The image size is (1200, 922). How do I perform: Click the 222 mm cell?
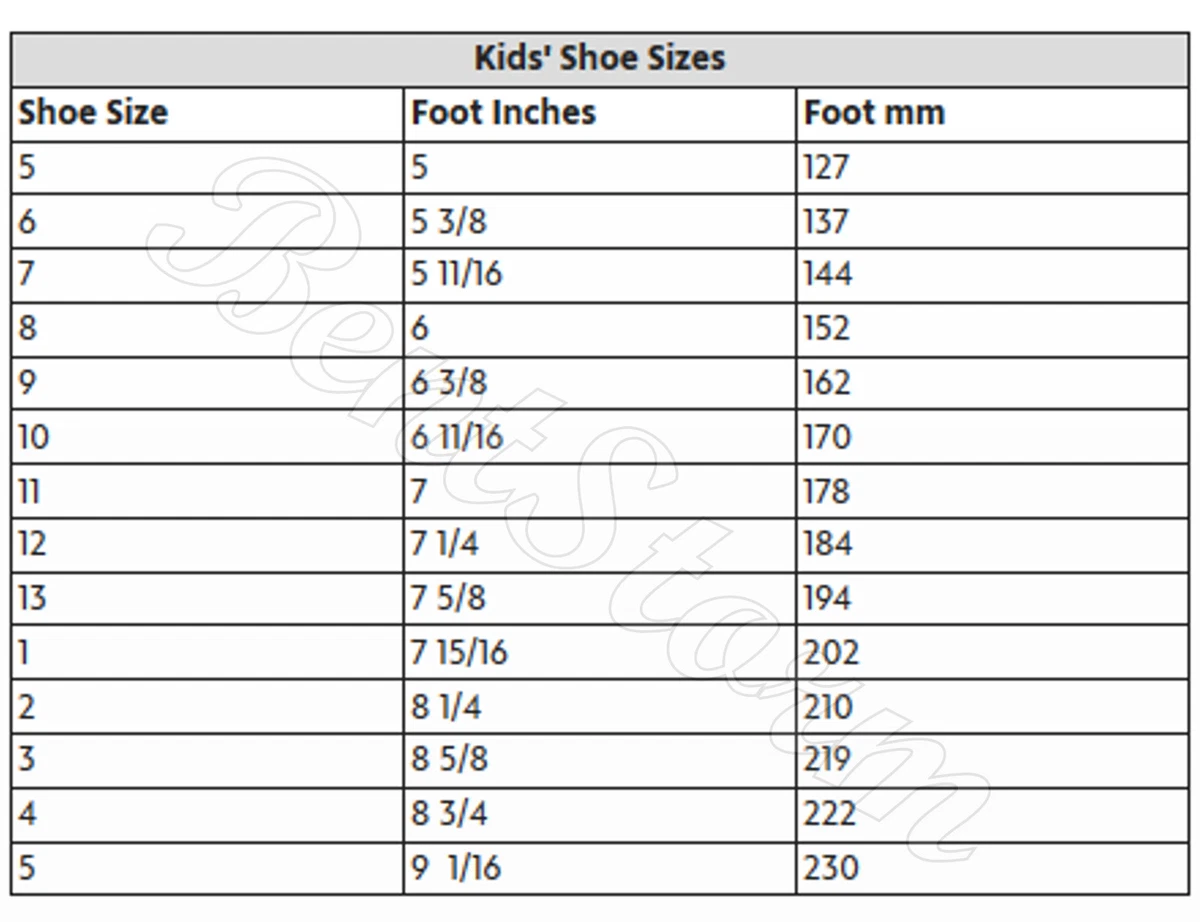coord(992,814)
